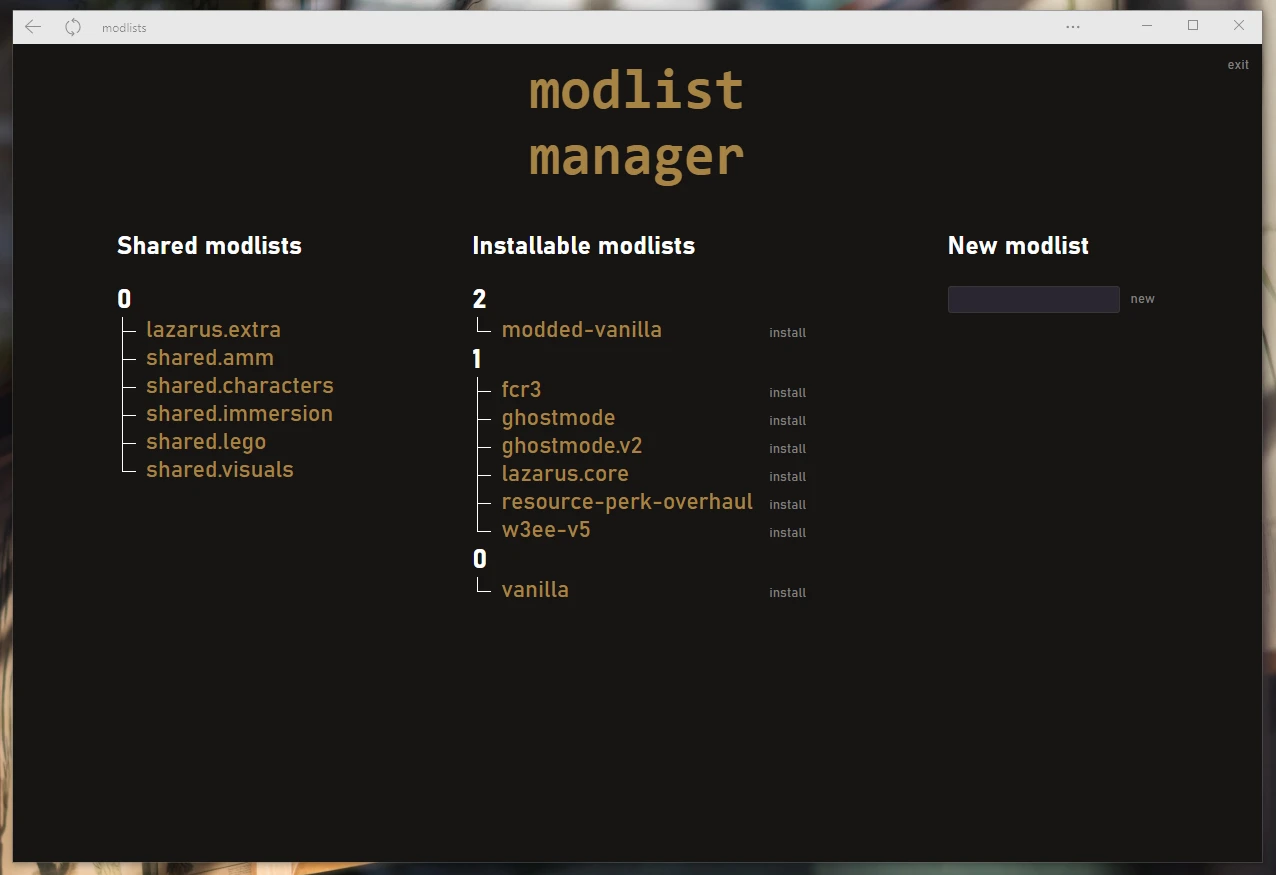Screen dimensions: 1276x875
Task: Open the resource-perk-overhaul modlist
Action: [627, 502]
